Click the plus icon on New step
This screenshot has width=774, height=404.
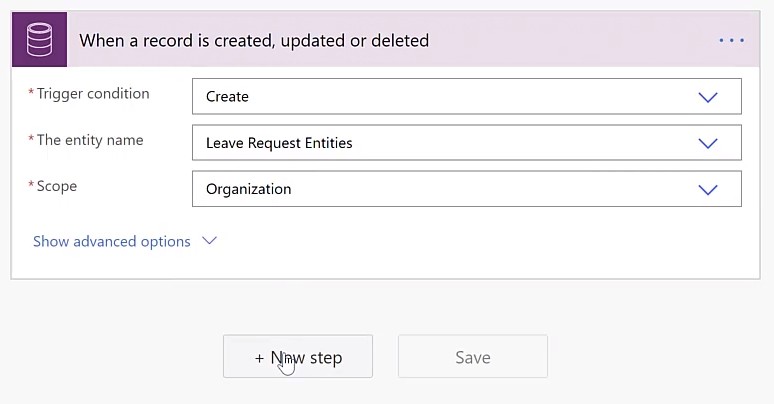pyautogui.click(x=260, y=358)
